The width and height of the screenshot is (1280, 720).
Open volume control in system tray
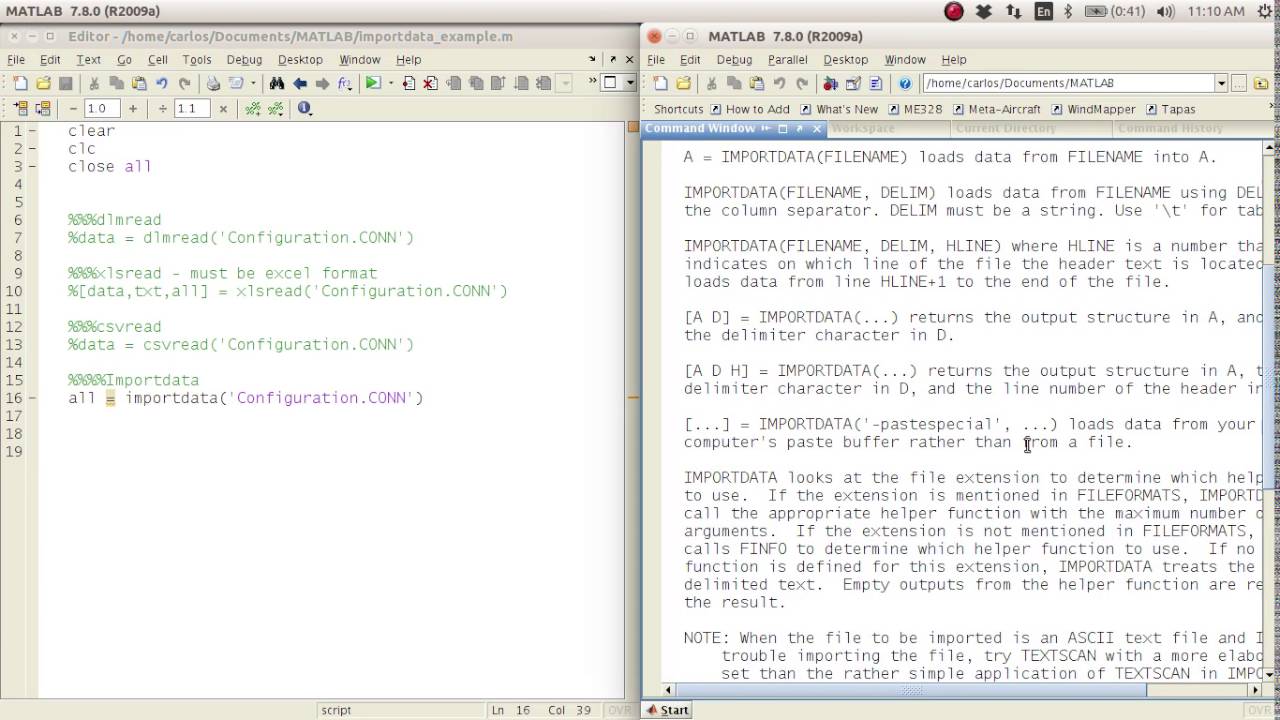tap(1165, 11)
